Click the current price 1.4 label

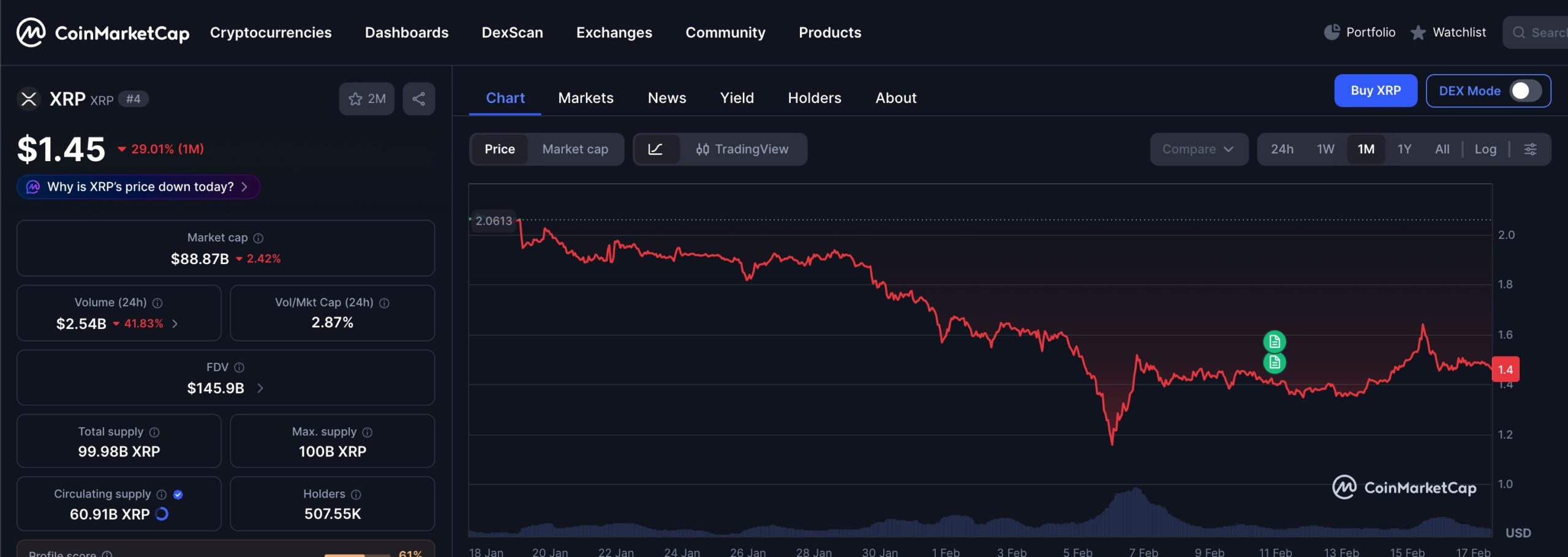pos(1506,369)
